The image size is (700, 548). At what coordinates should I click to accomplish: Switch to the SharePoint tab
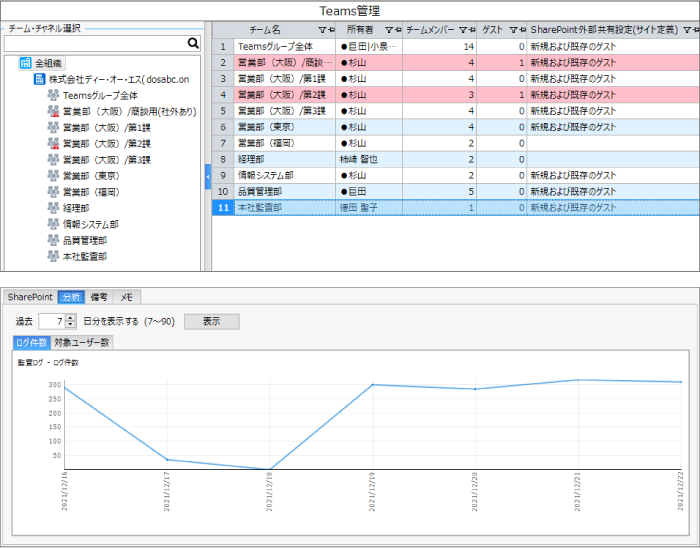coord(30,297)
